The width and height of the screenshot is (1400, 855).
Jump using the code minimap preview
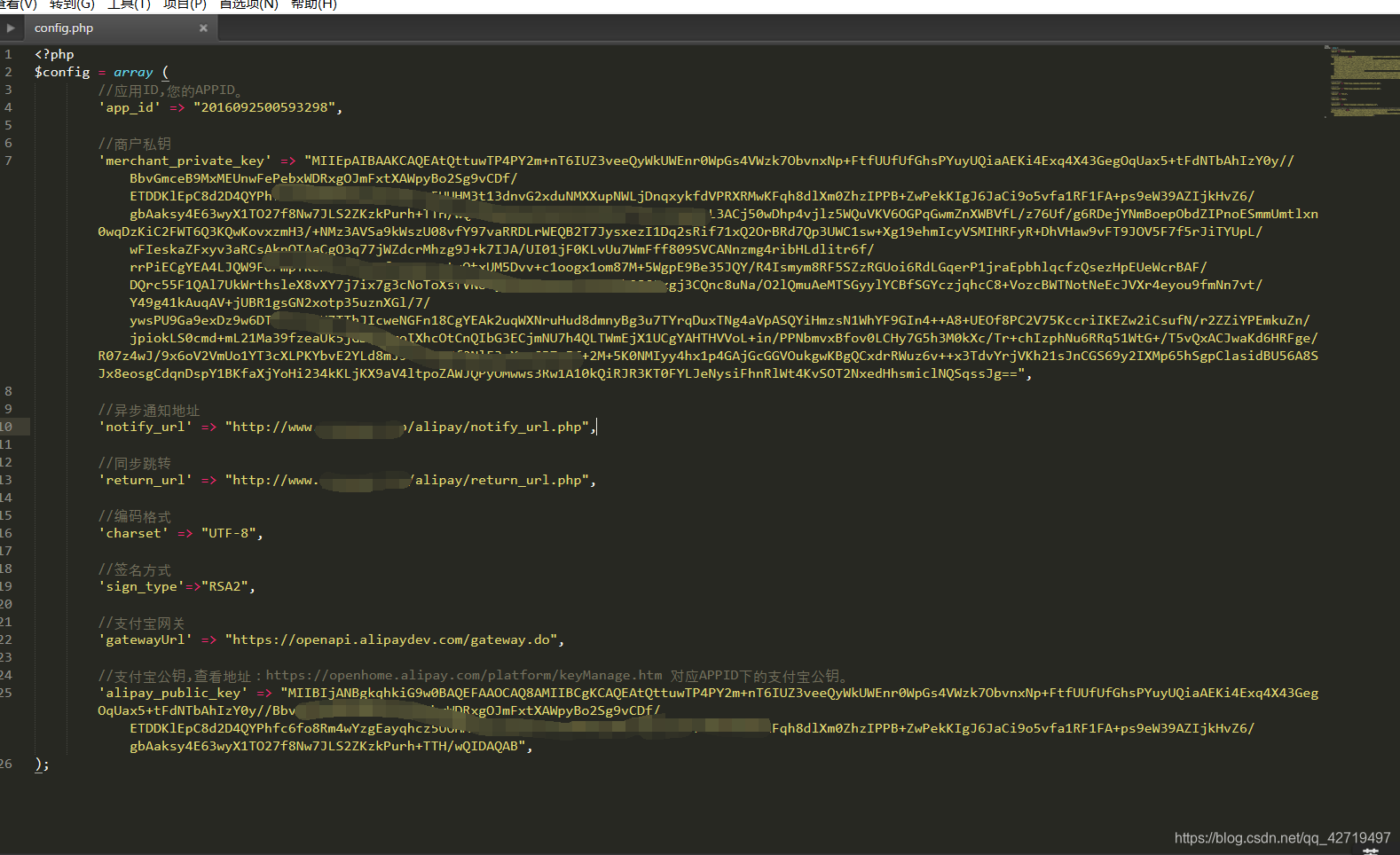[1361, 82]
